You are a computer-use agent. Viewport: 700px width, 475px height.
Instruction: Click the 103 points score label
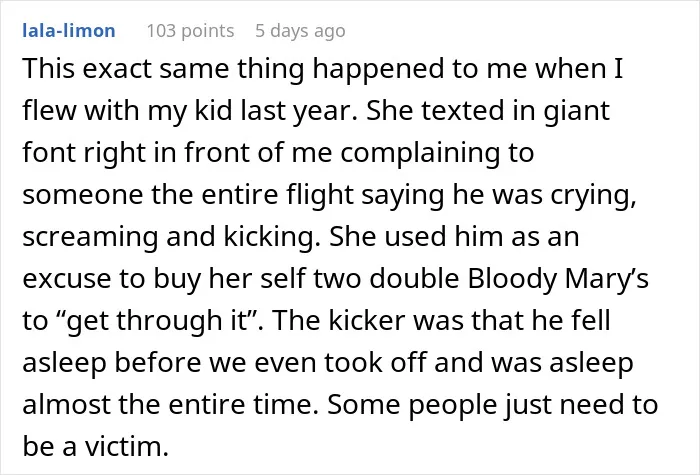click(x=190, y=31)
